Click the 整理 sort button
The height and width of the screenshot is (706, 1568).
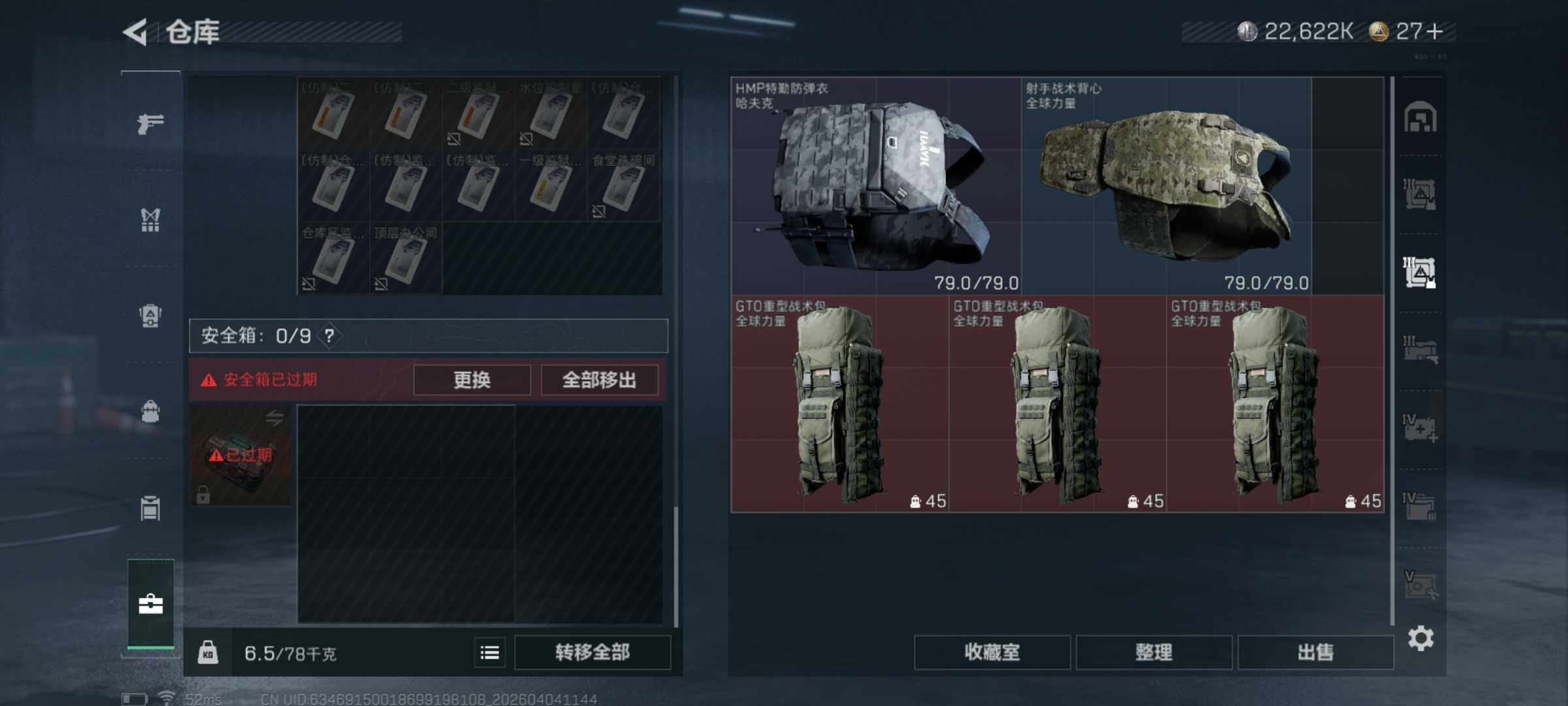coord(1154,652)
